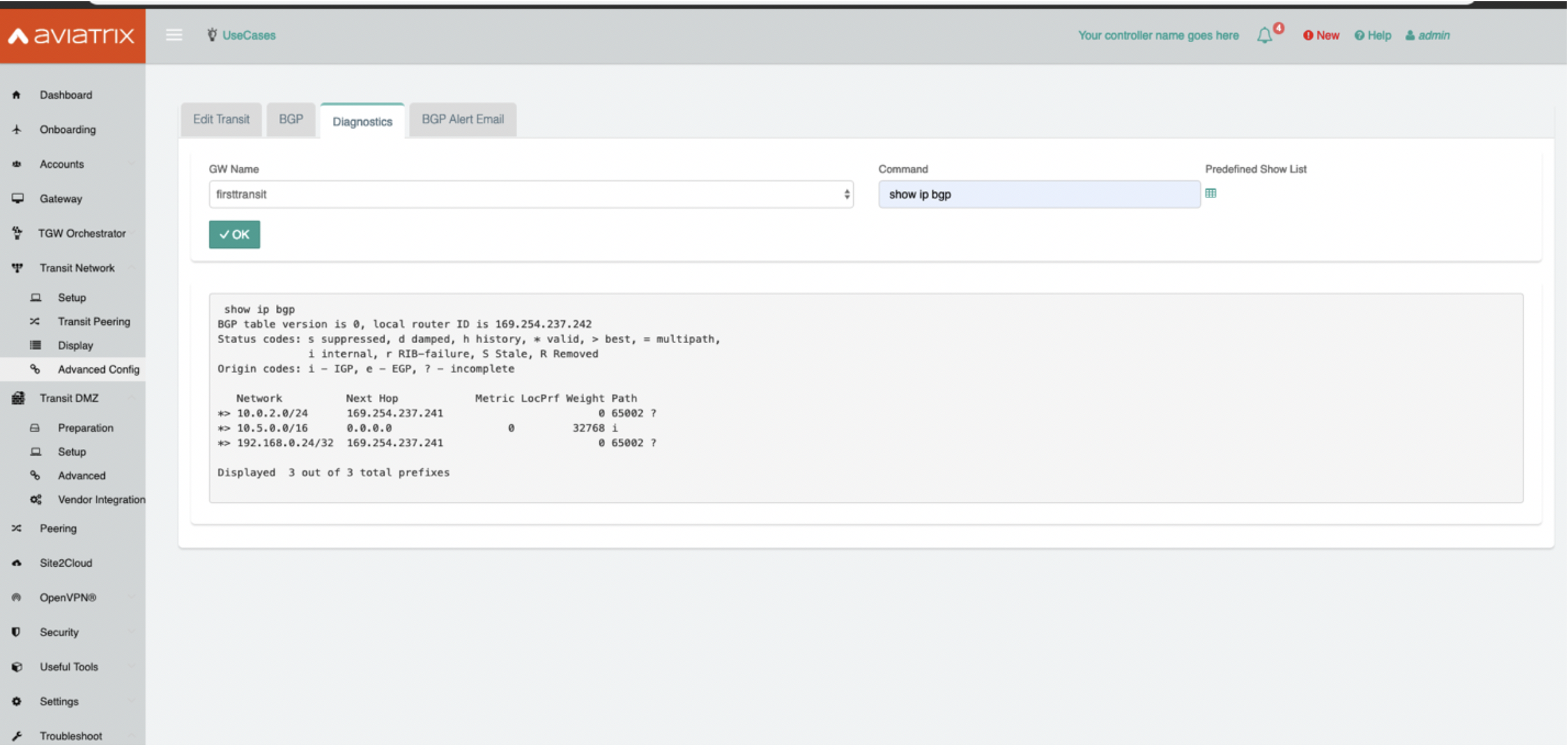Open the Site2Cloud cloud item
The width and height of the screenshot is (1568, 750).
pos(65,563)
